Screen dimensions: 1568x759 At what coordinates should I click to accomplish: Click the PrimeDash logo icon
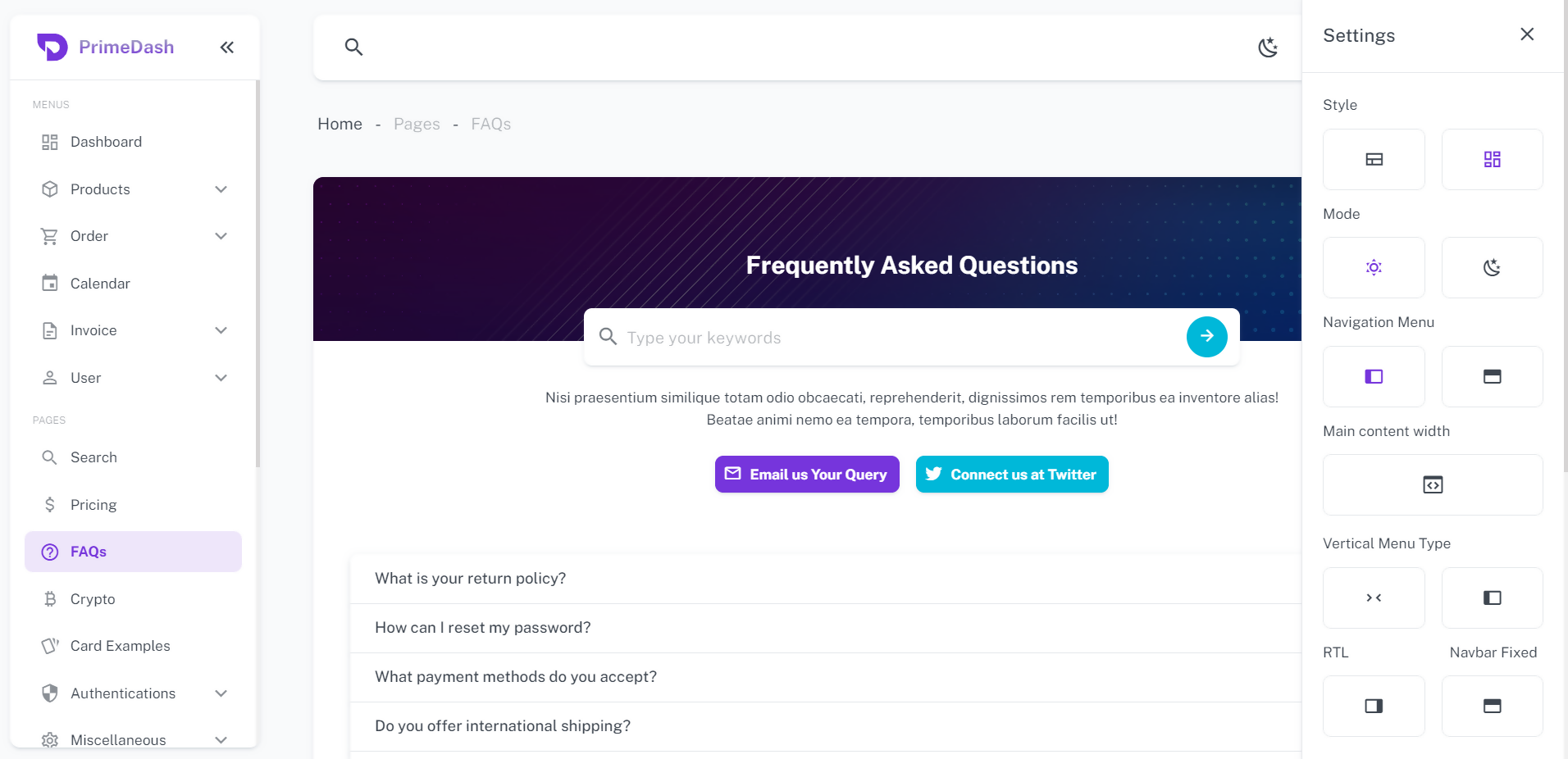[52, 47]
